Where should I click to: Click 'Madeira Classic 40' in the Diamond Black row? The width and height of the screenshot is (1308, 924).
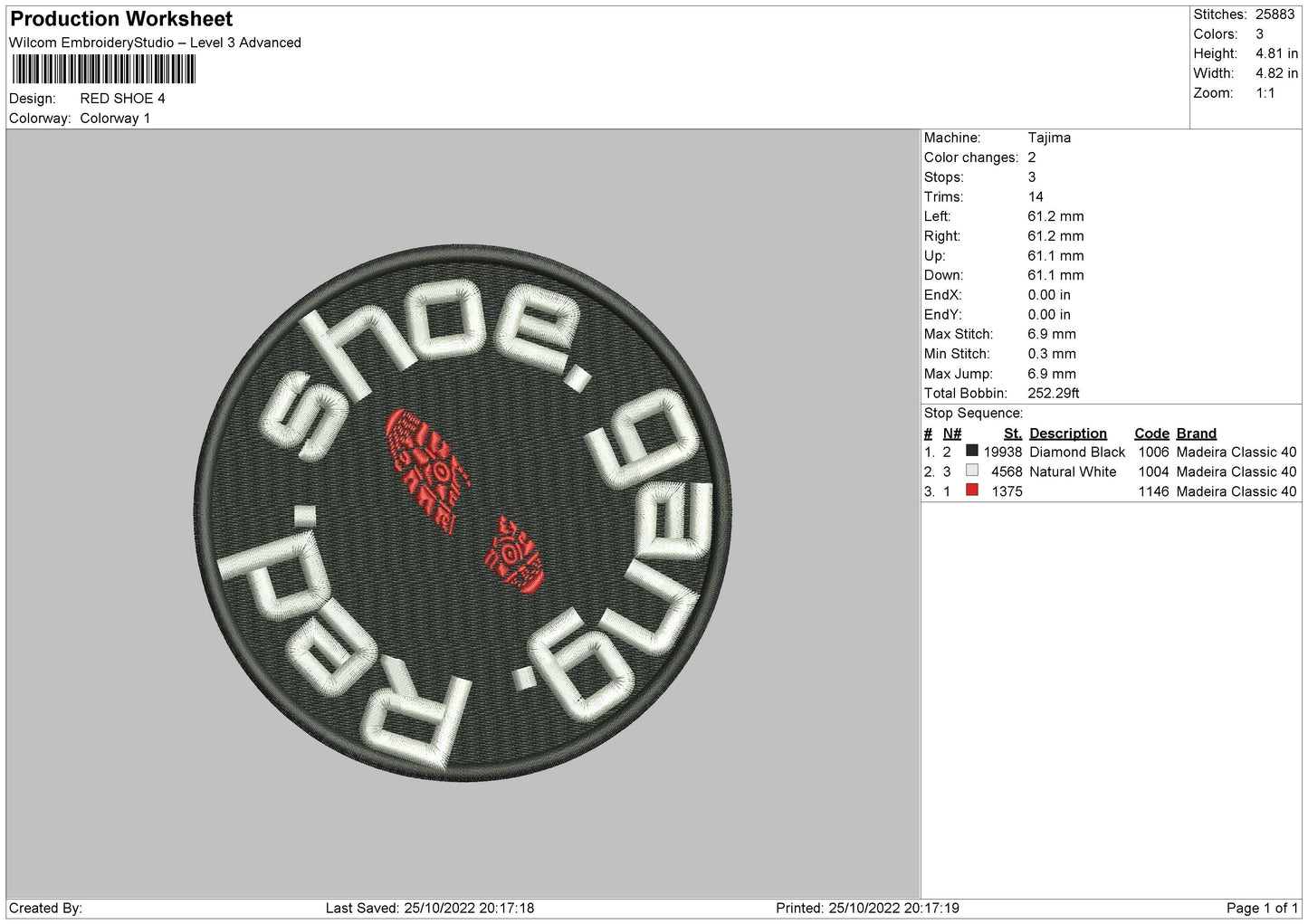pyautogui.click(x=1236, y=452)
